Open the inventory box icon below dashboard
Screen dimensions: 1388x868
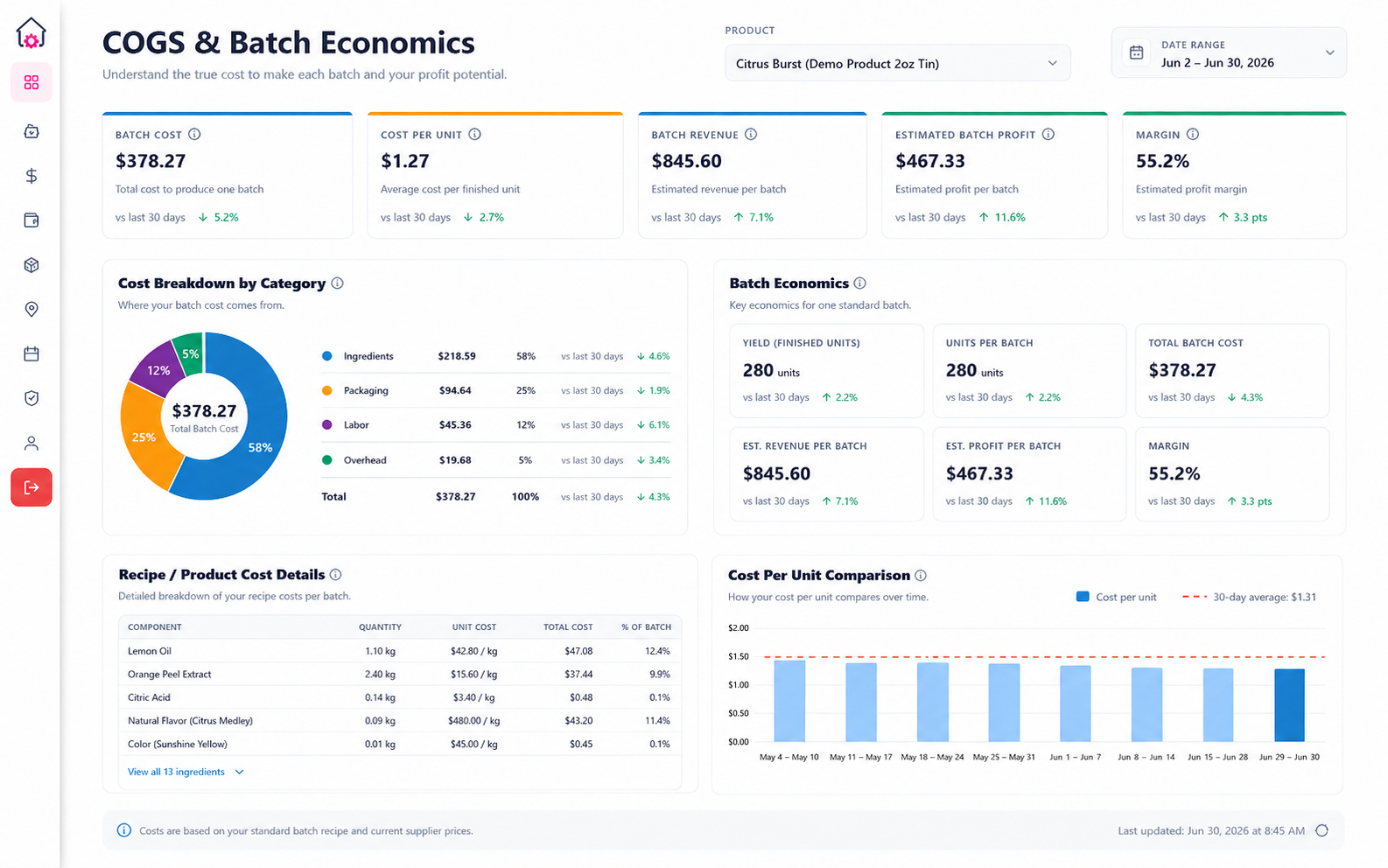[x=32, y=131]
